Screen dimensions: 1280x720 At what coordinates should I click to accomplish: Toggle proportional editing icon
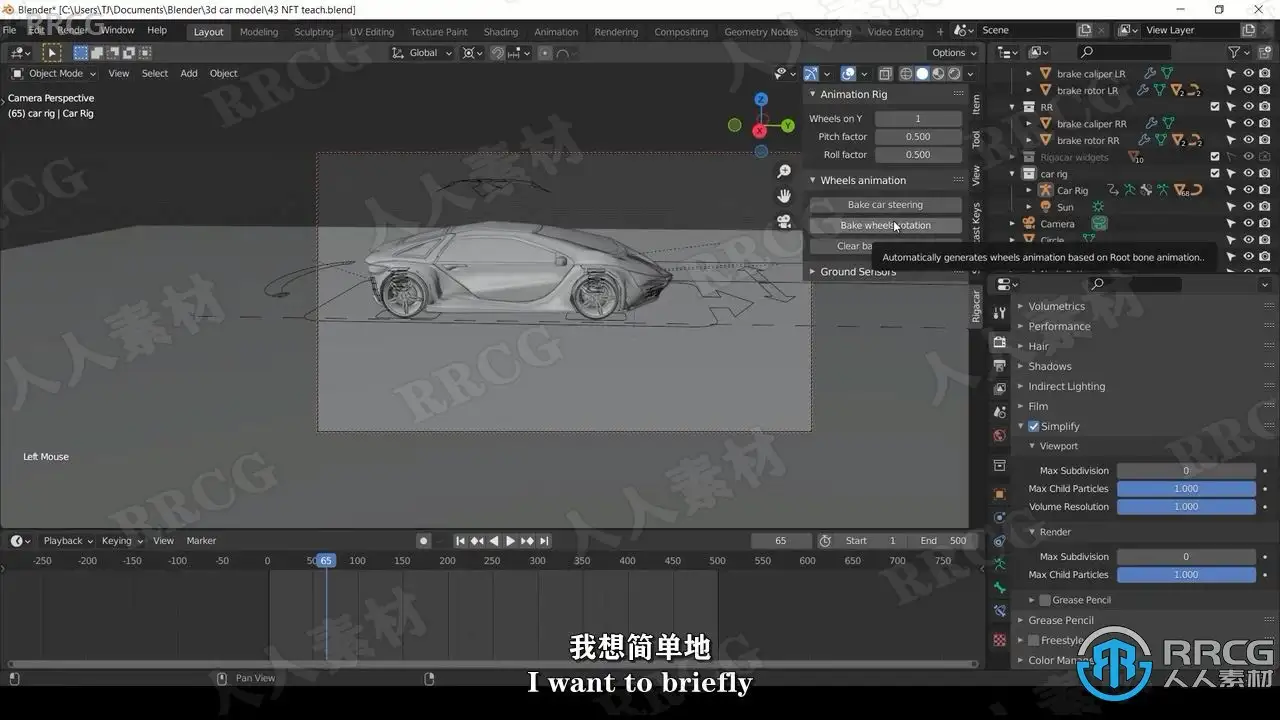click(544, 53)
